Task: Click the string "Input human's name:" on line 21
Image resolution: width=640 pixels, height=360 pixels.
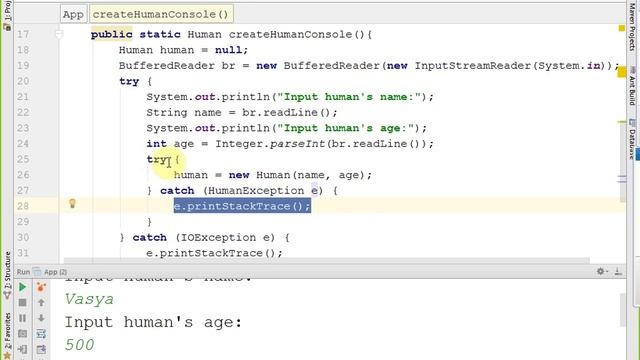Action: [349, 97]
